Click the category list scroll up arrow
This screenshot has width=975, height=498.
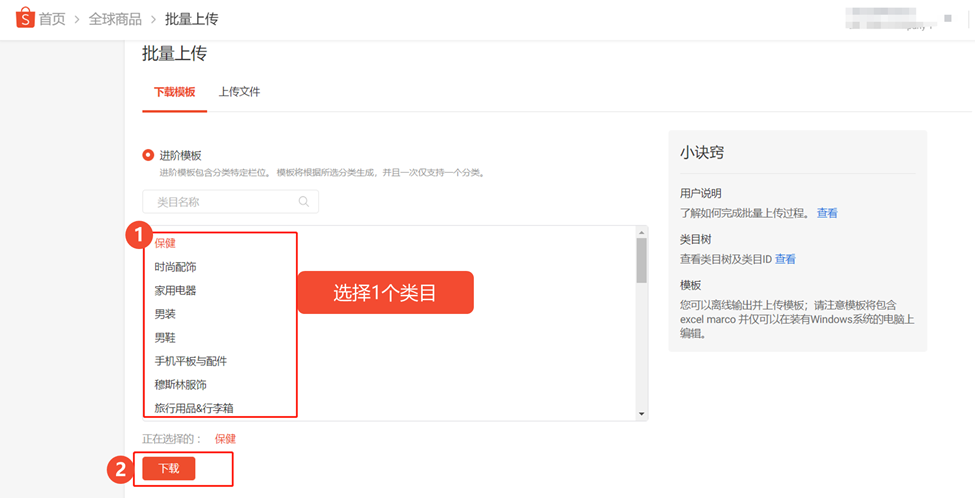tap(641, 232)
